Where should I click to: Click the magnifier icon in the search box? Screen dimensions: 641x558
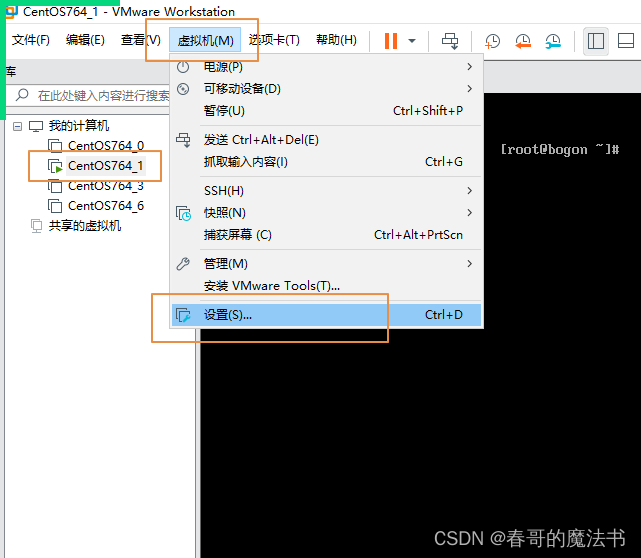pos(22,95)
